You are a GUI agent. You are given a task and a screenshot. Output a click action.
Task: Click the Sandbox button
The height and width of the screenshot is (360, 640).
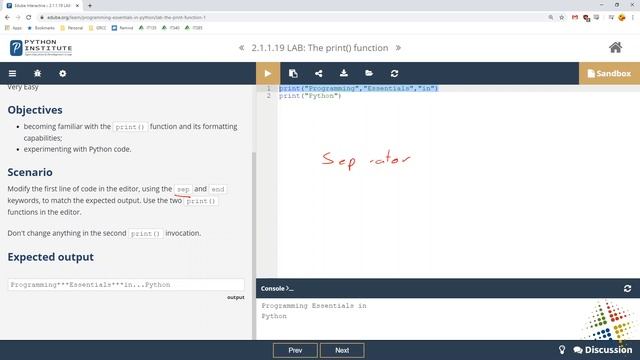pos(609,73)
